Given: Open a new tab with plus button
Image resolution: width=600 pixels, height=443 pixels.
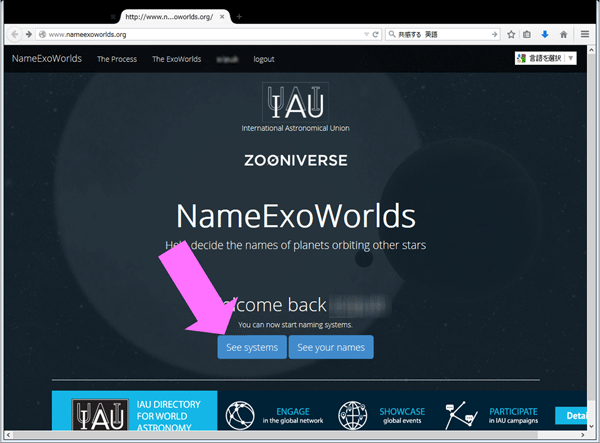Looking at the screenshot, I should tap(239, 16).
